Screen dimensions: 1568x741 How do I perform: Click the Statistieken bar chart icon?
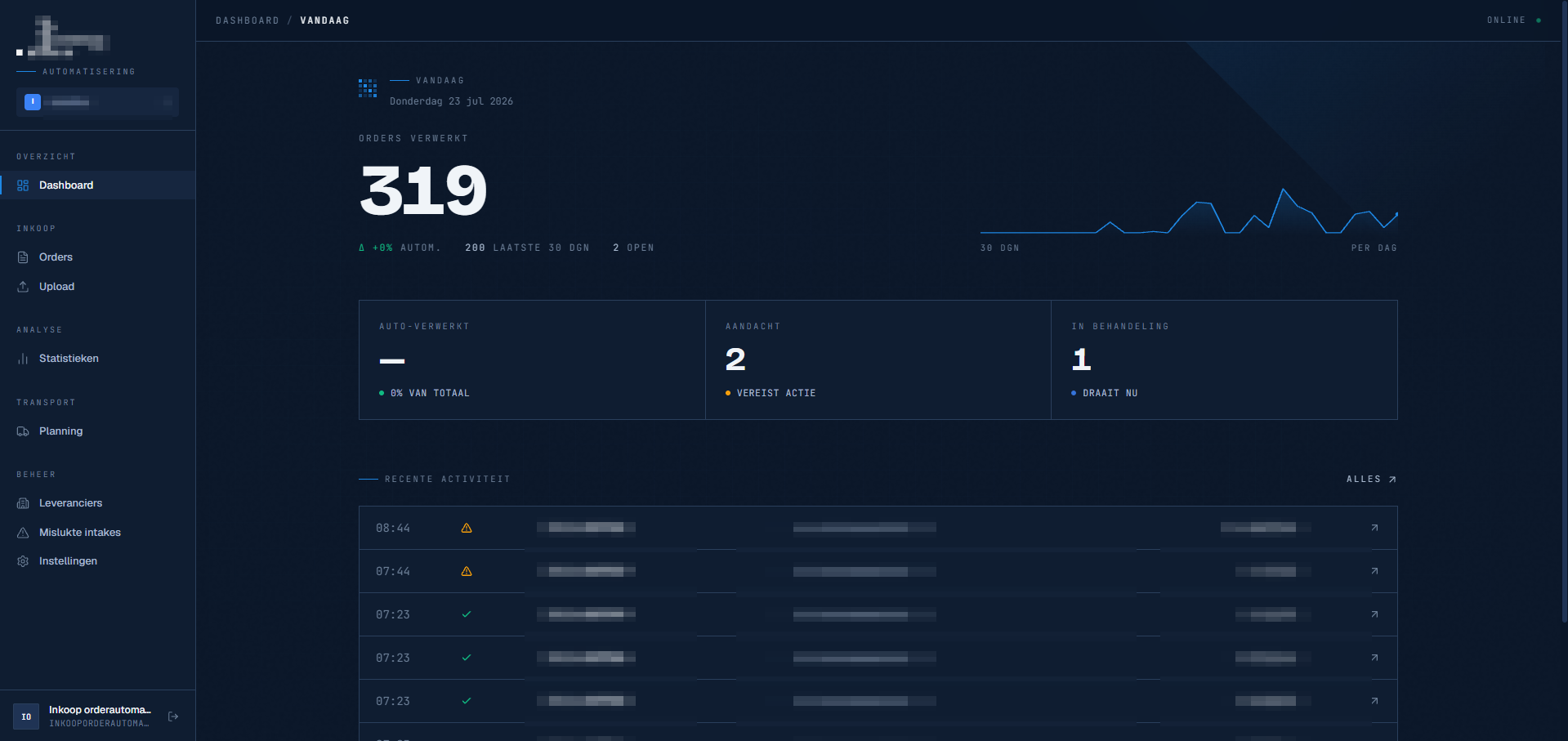pos(23,359)
